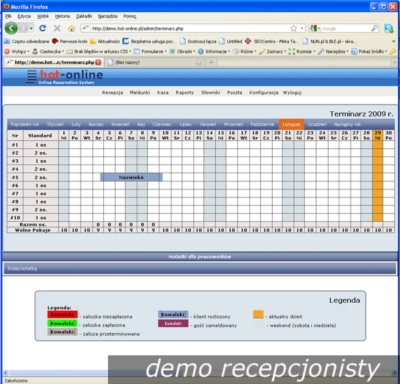Reload the page with the refresh icon
400x384 pixels.
pyautogui.click(x=42, y=28)
